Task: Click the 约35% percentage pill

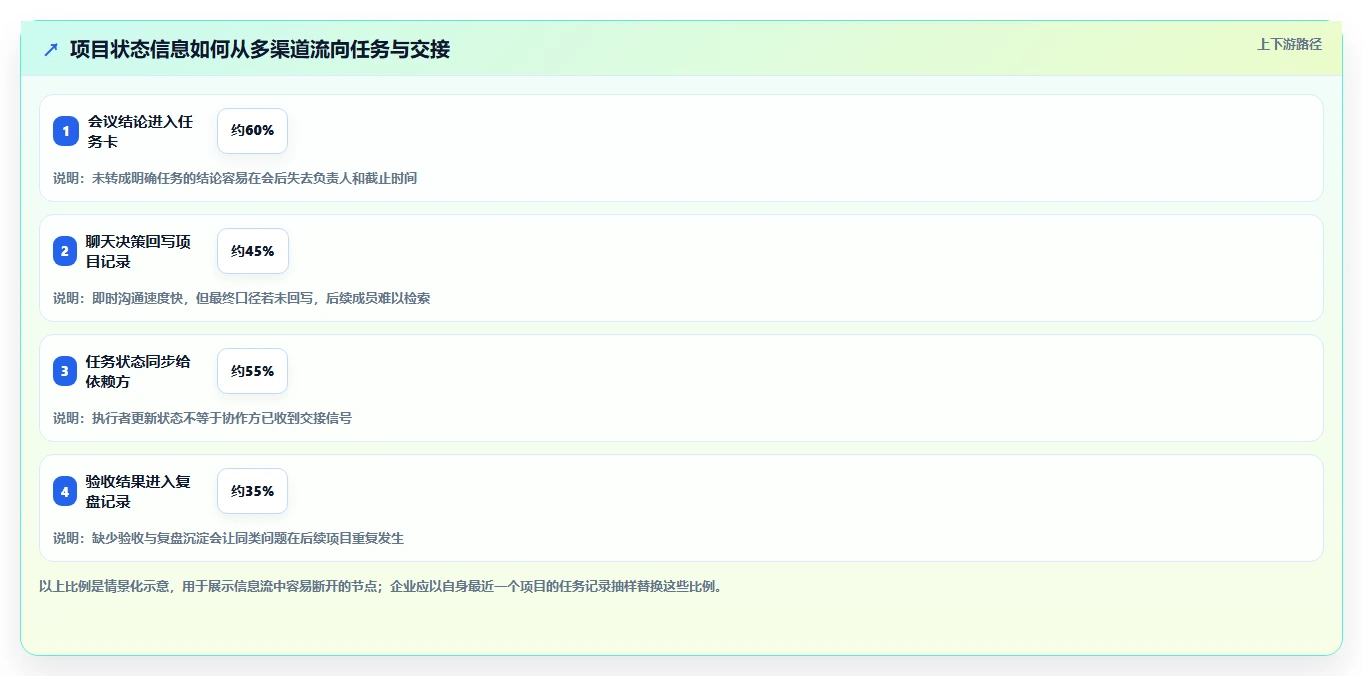Action: click(x=252, y=491)
